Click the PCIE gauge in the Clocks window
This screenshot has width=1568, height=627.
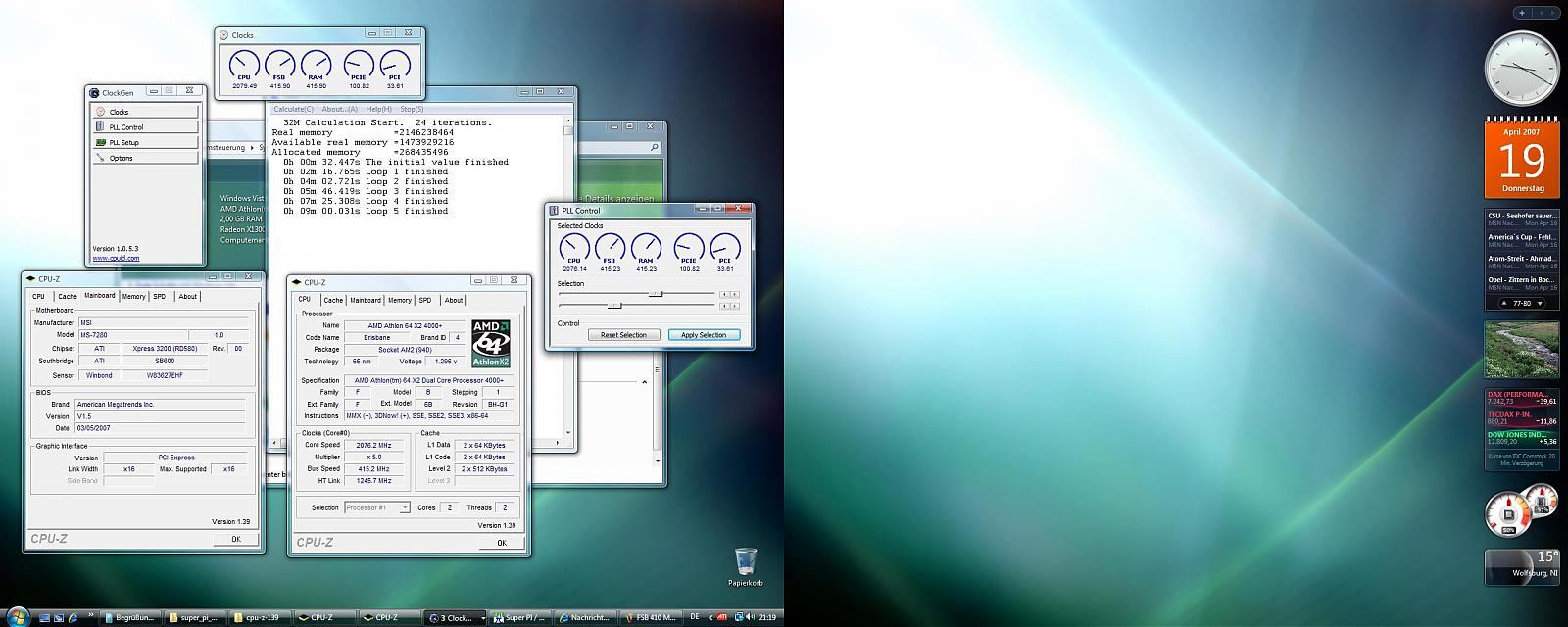359,69
